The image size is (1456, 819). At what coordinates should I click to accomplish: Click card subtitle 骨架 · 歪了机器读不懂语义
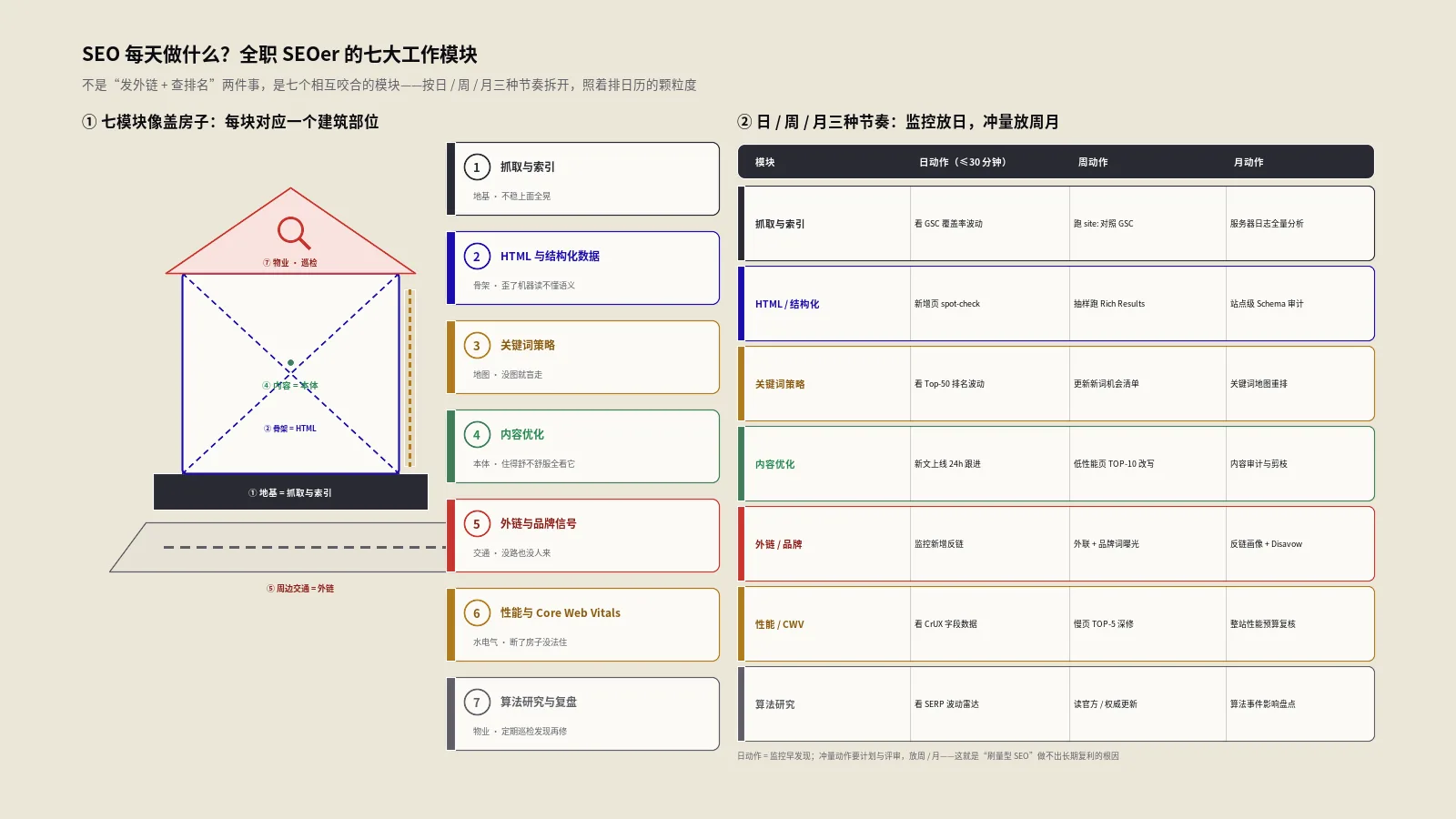click(523, 286)
